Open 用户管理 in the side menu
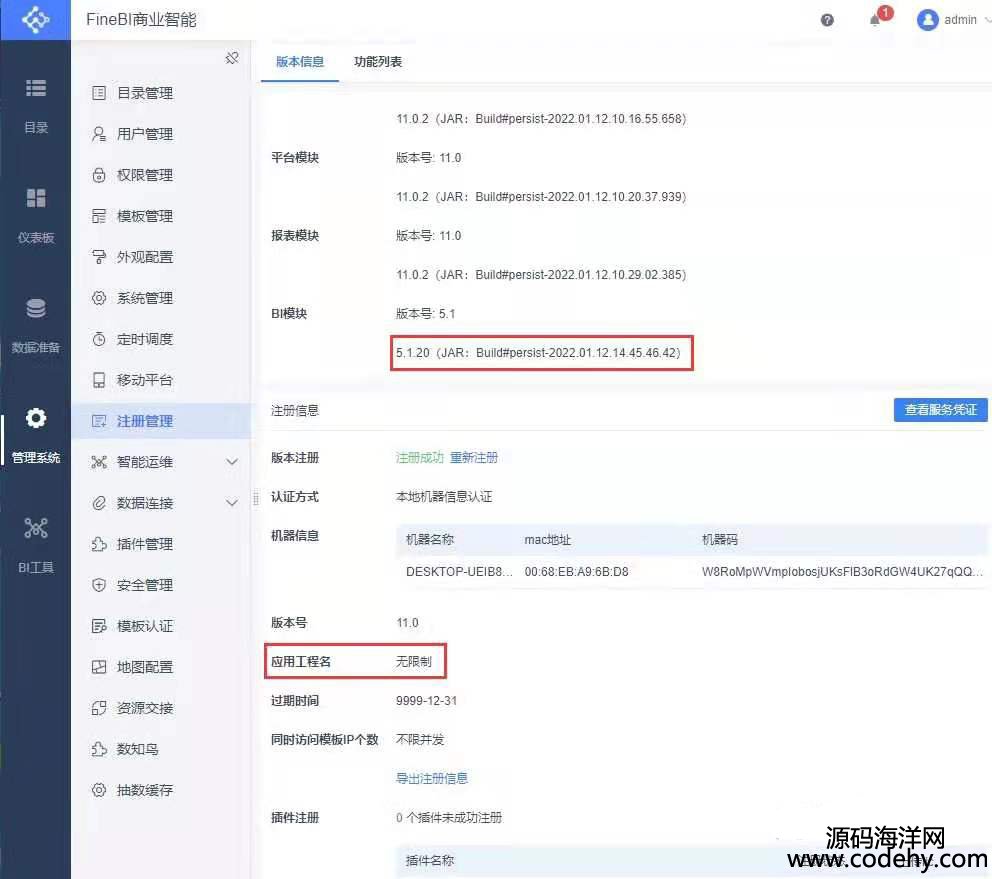The width and height of the screenshot is (992, 879). click(x=161, y=134)
